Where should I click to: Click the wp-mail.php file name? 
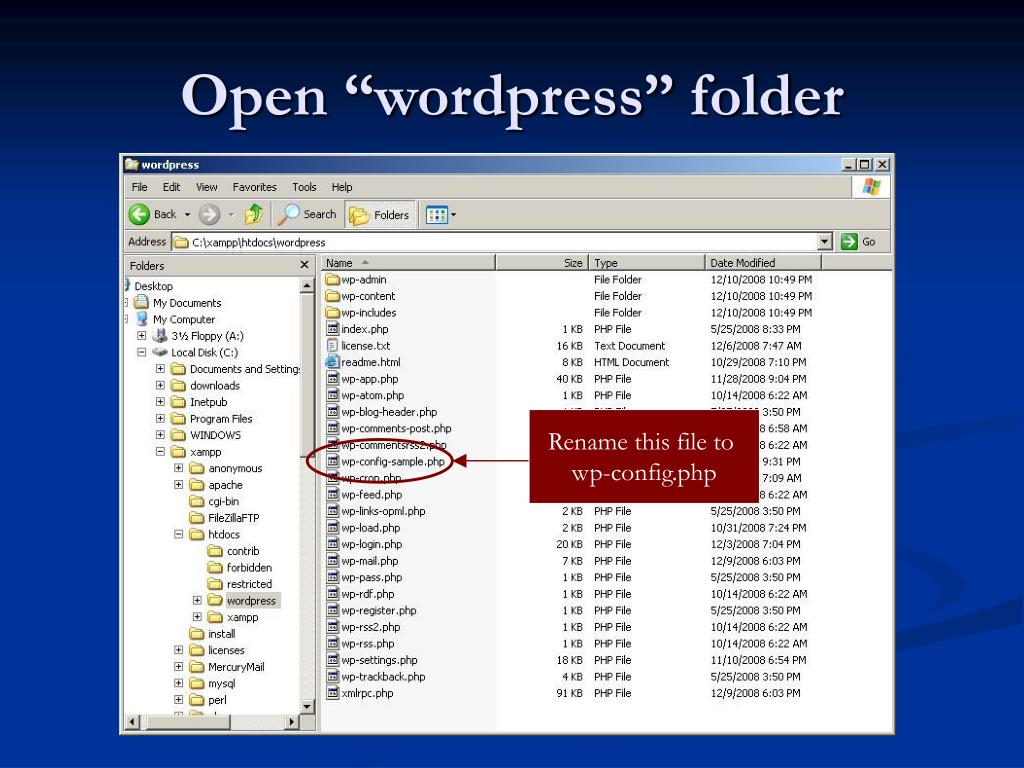click(370, 561)
